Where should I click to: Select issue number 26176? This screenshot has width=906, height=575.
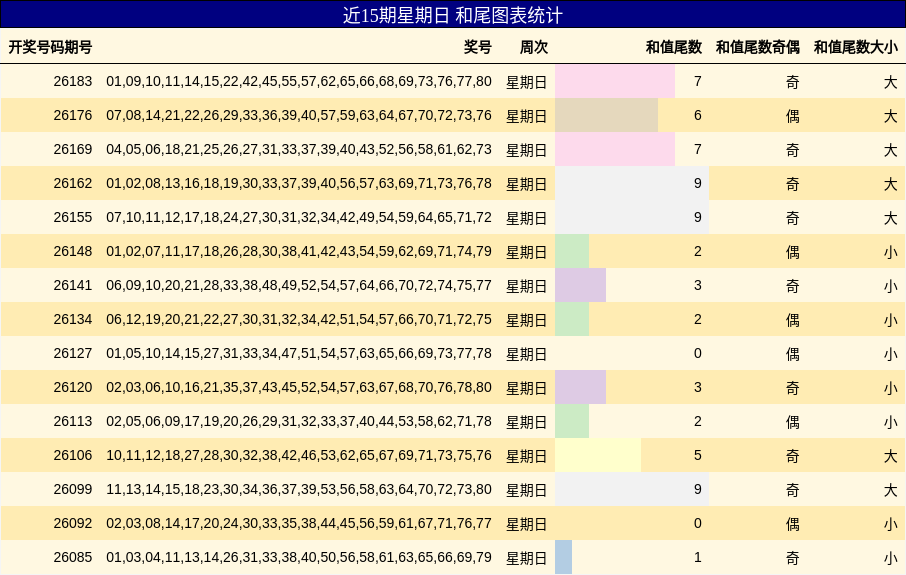[73, 116]
